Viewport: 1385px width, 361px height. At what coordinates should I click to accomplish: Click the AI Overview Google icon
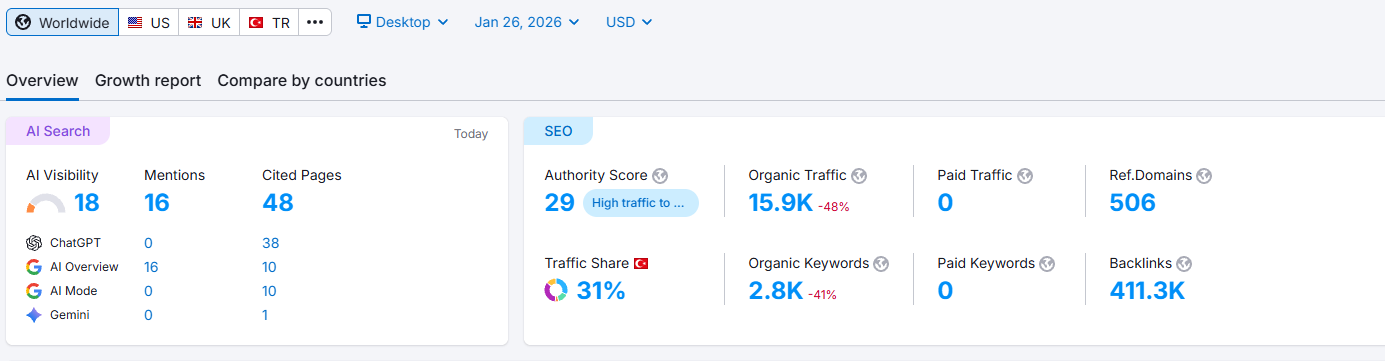[34, 267]
